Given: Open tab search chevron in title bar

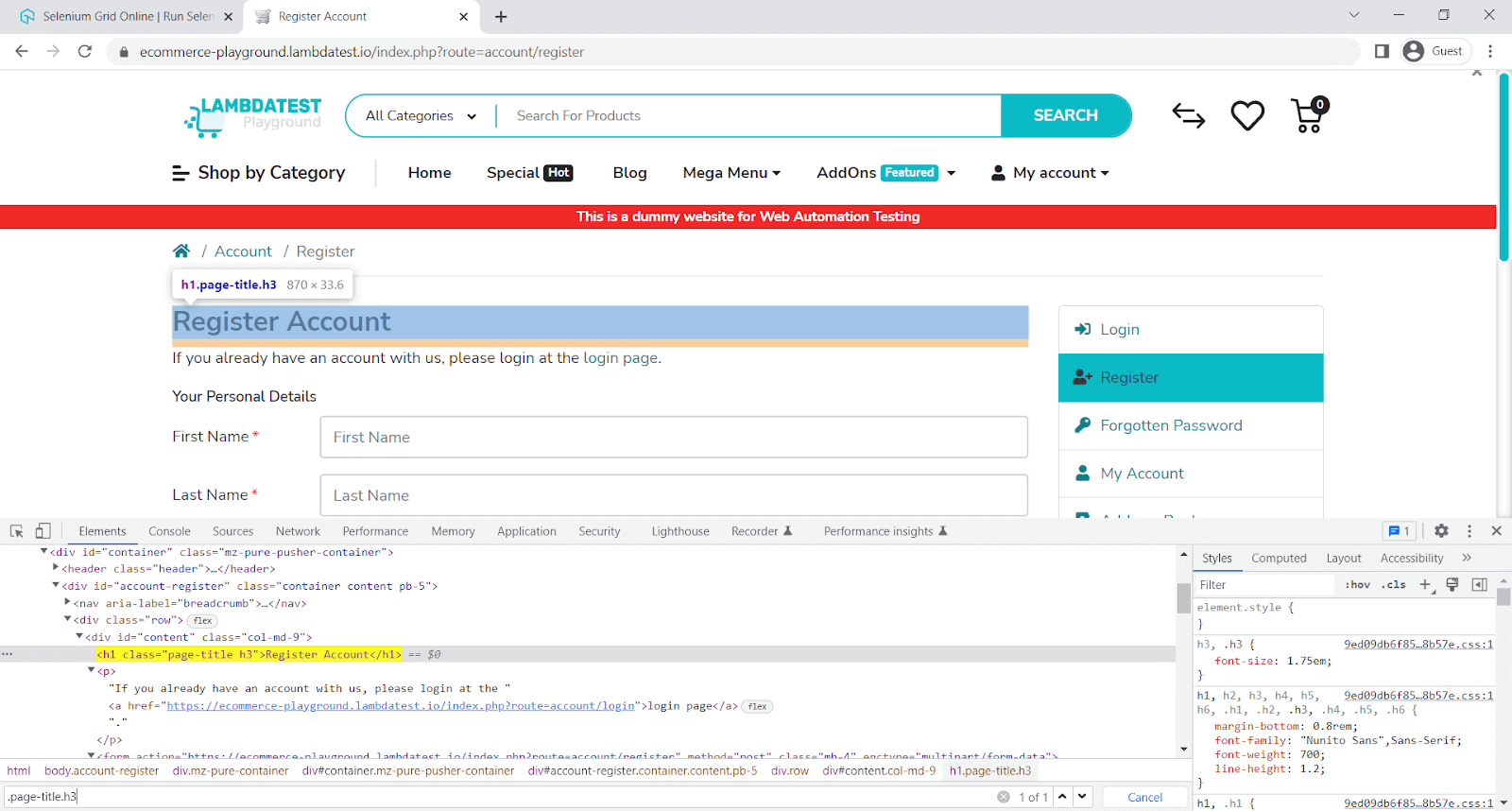Looking at the screenshot, I should (x=1354, y=15).
